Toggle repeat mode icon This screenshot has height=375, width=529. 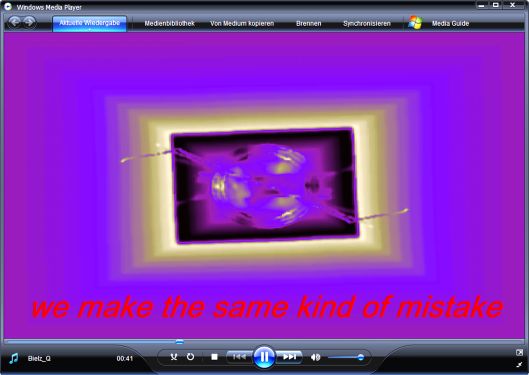coord(190,357)
